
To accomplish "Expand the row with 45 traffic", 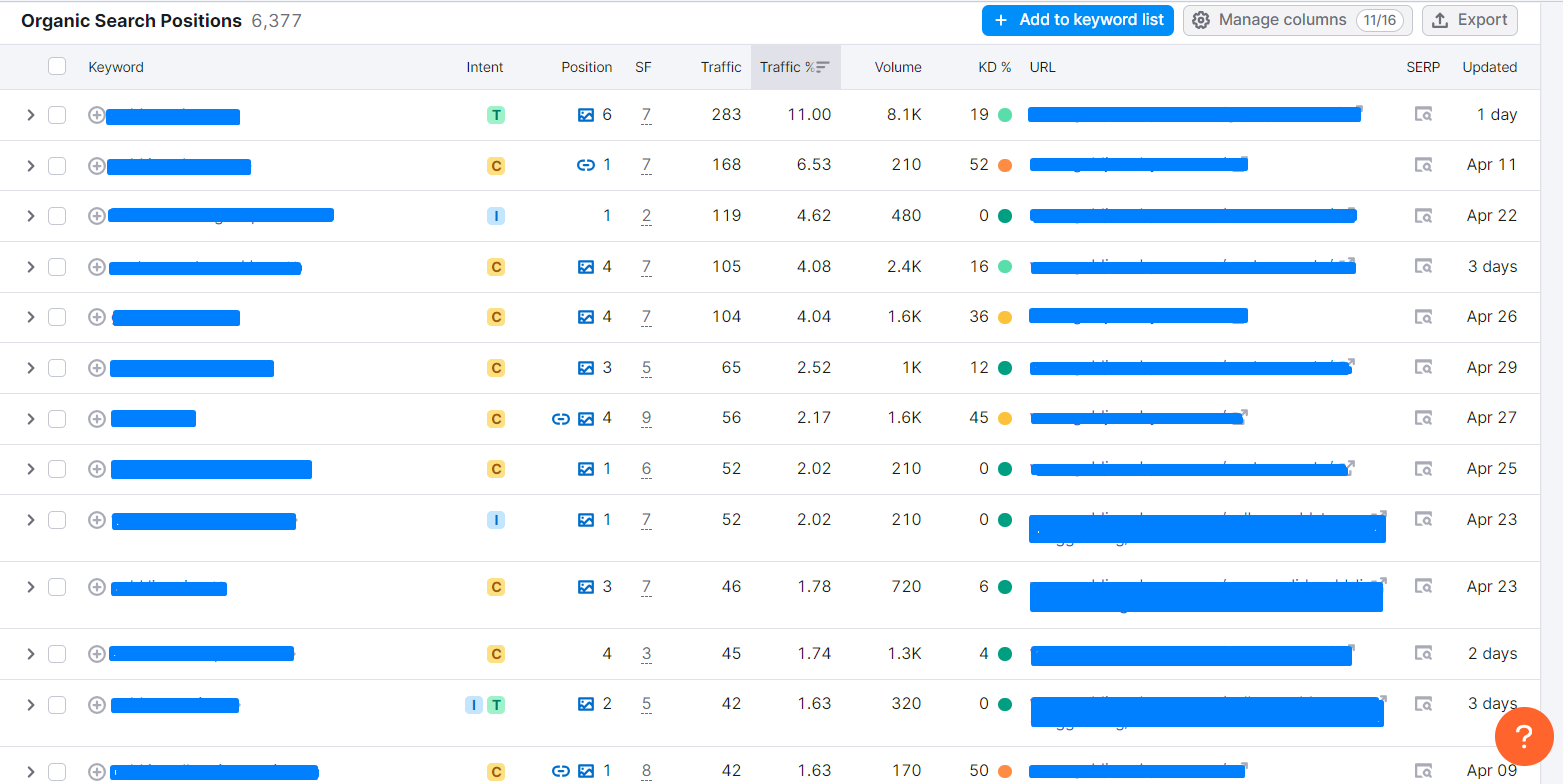I will coord(30,654).
